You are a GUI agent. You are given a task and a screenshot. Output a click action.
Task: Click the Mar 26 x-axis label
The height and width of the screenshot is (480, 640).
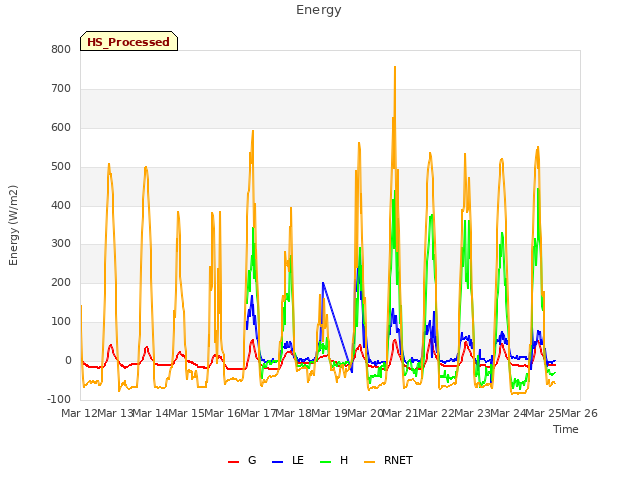[579, 413]
